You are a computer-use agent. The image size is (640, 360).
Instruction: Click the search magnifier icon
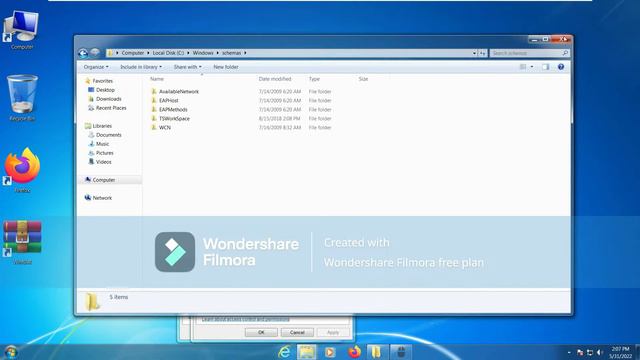[x=565, y=53]
